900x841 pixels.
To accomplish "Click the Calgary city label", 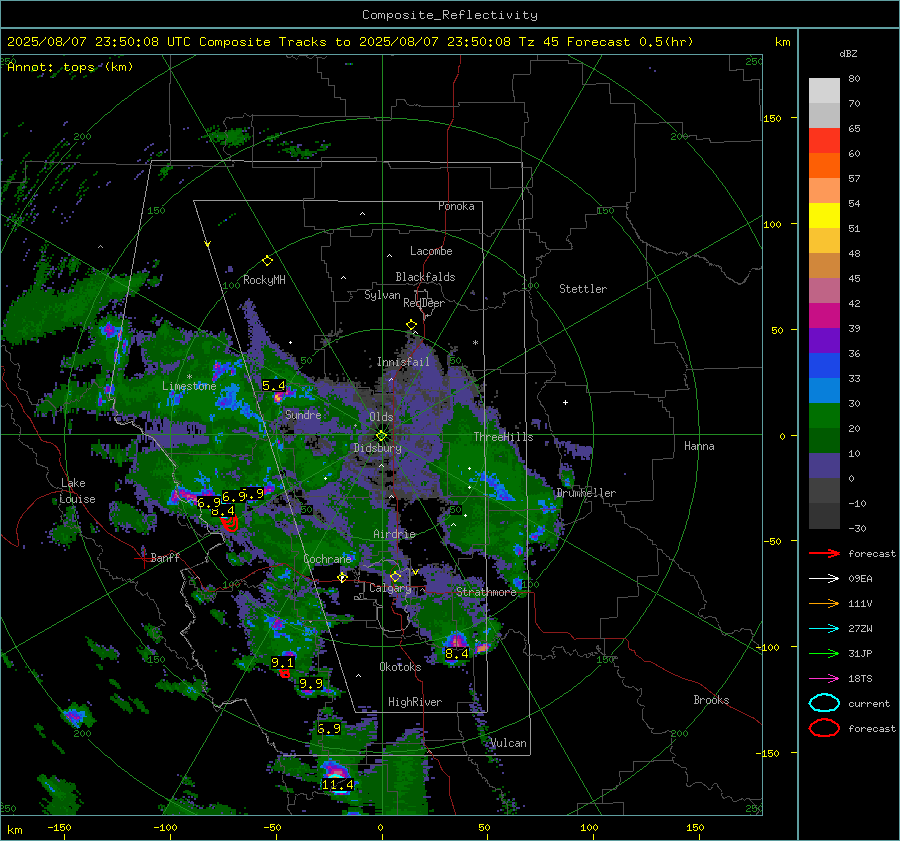I will click(x=390, y=588).
